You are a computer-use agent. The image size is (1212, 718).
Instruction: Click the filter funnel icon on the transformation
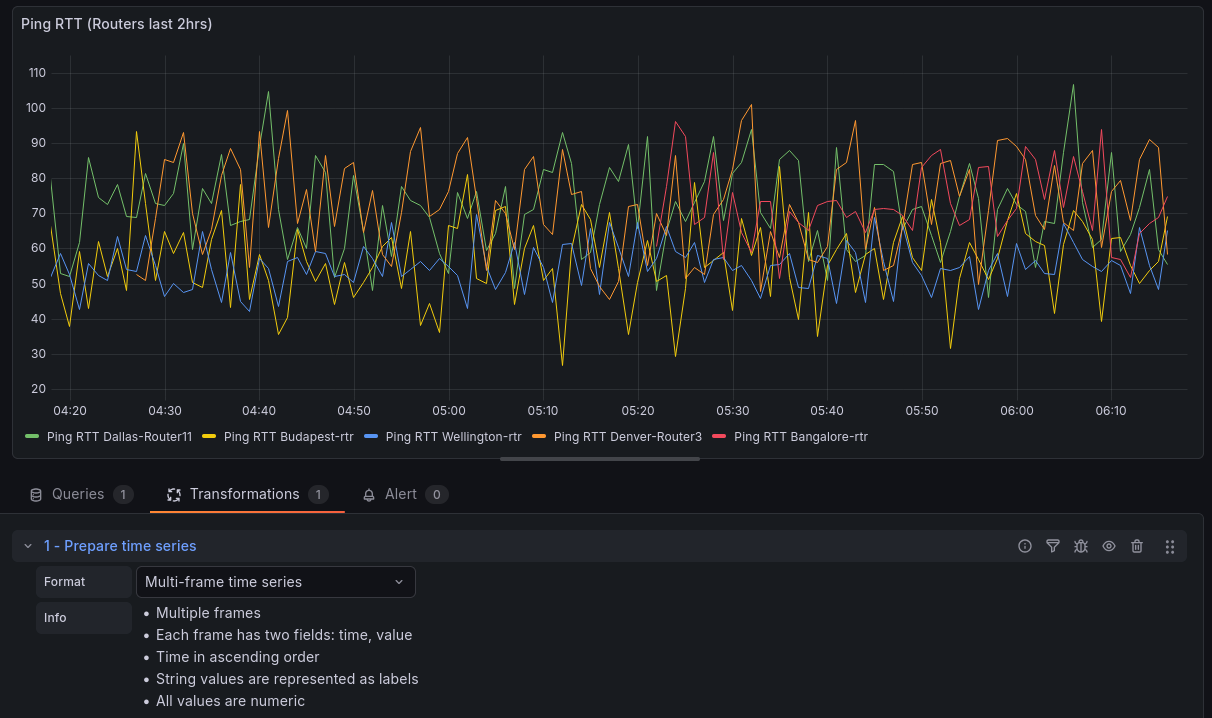tap(1053, 546)
